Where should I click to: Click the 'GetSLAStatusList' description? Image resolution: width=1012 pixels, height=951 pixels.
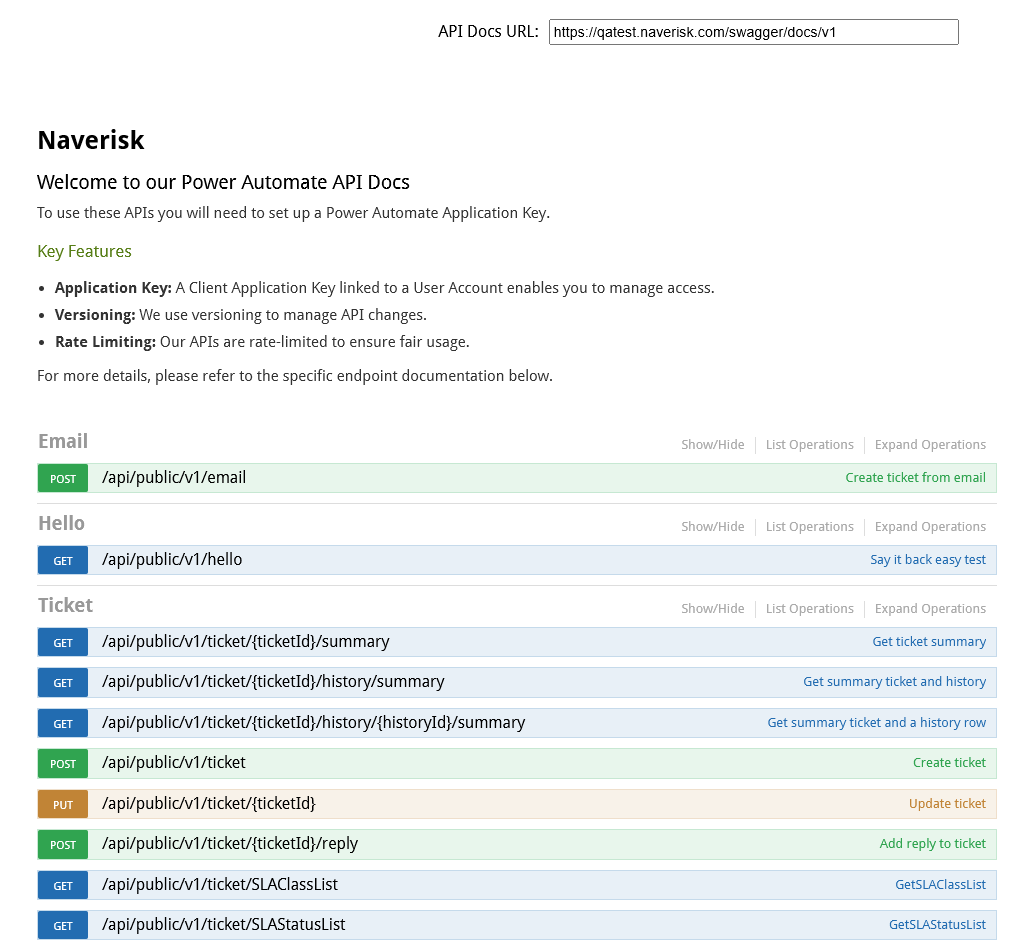[937, 925]
